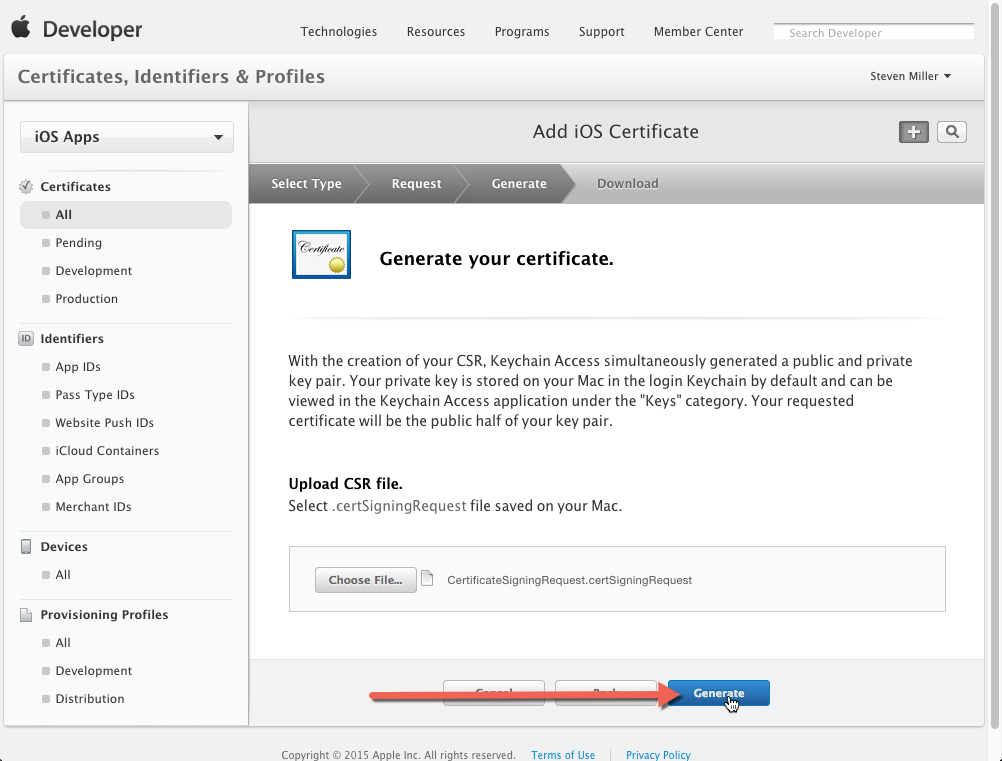The width and height of the screenshot is (1002, 761).
Task: Open the Steven Miller account menu
Action: (x=911, y=76)
